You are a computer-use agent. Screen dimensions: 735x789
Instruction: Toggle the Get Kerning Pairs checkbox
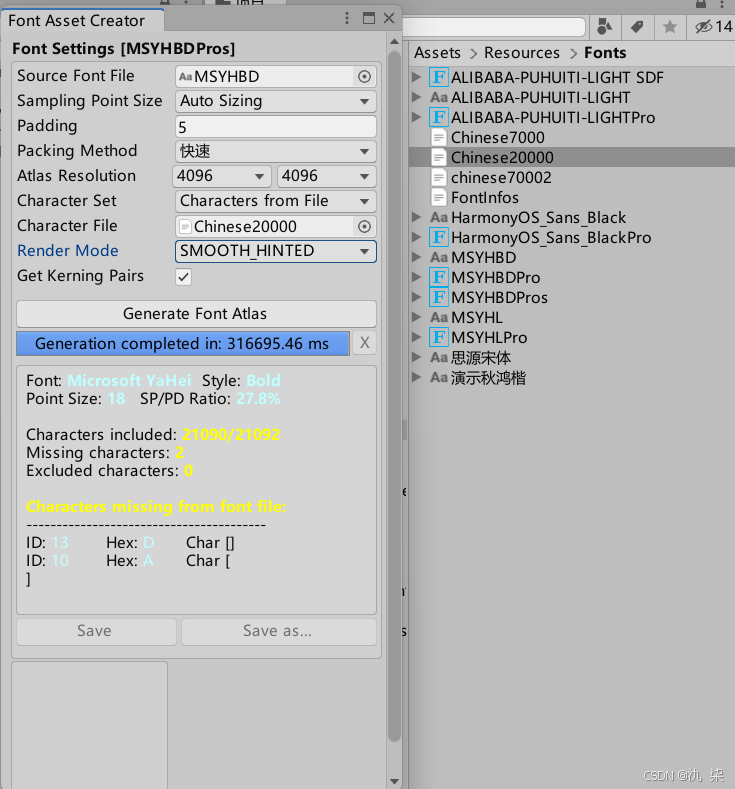[x=184, y=277]
